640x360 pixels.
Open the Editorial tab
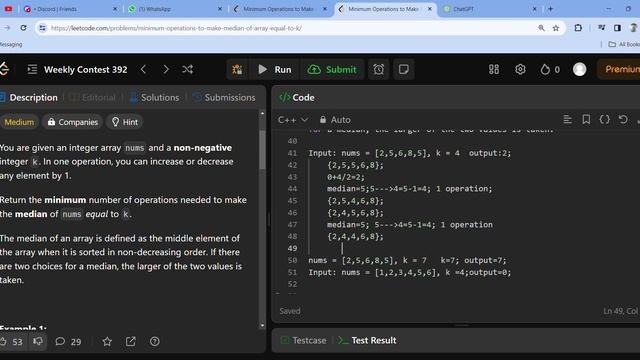click(93, 98)
